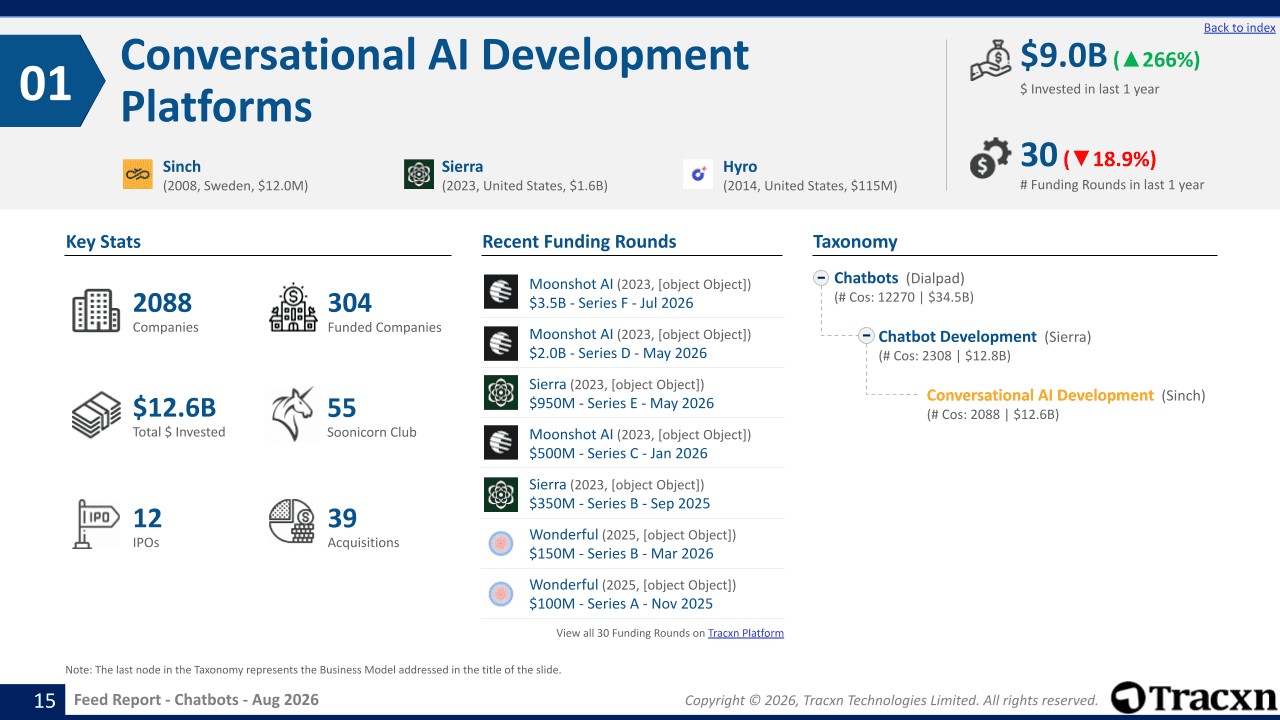The height and width of the screenshot is (720, 1280).
Task: Open Wonderful name in the Nov 2025 row
Action: point(564,584)
